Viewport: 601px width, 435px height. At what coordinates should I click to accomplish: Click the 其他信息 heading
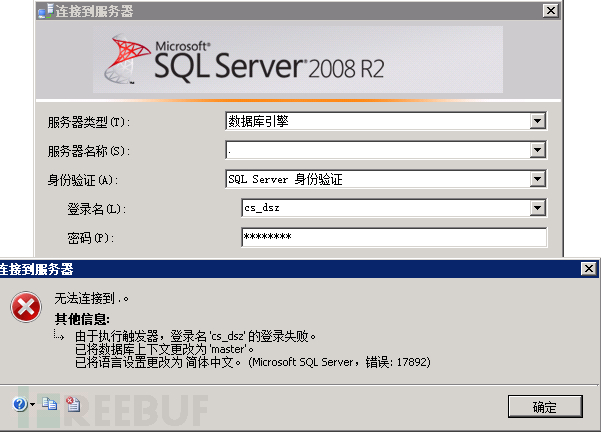(82, 318)
